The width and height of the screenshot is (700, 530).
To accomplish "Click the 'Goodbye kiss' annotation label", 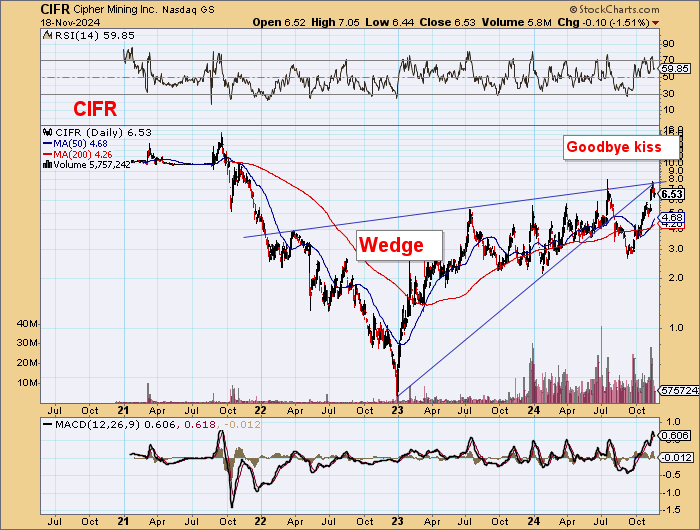I will 621,147.
